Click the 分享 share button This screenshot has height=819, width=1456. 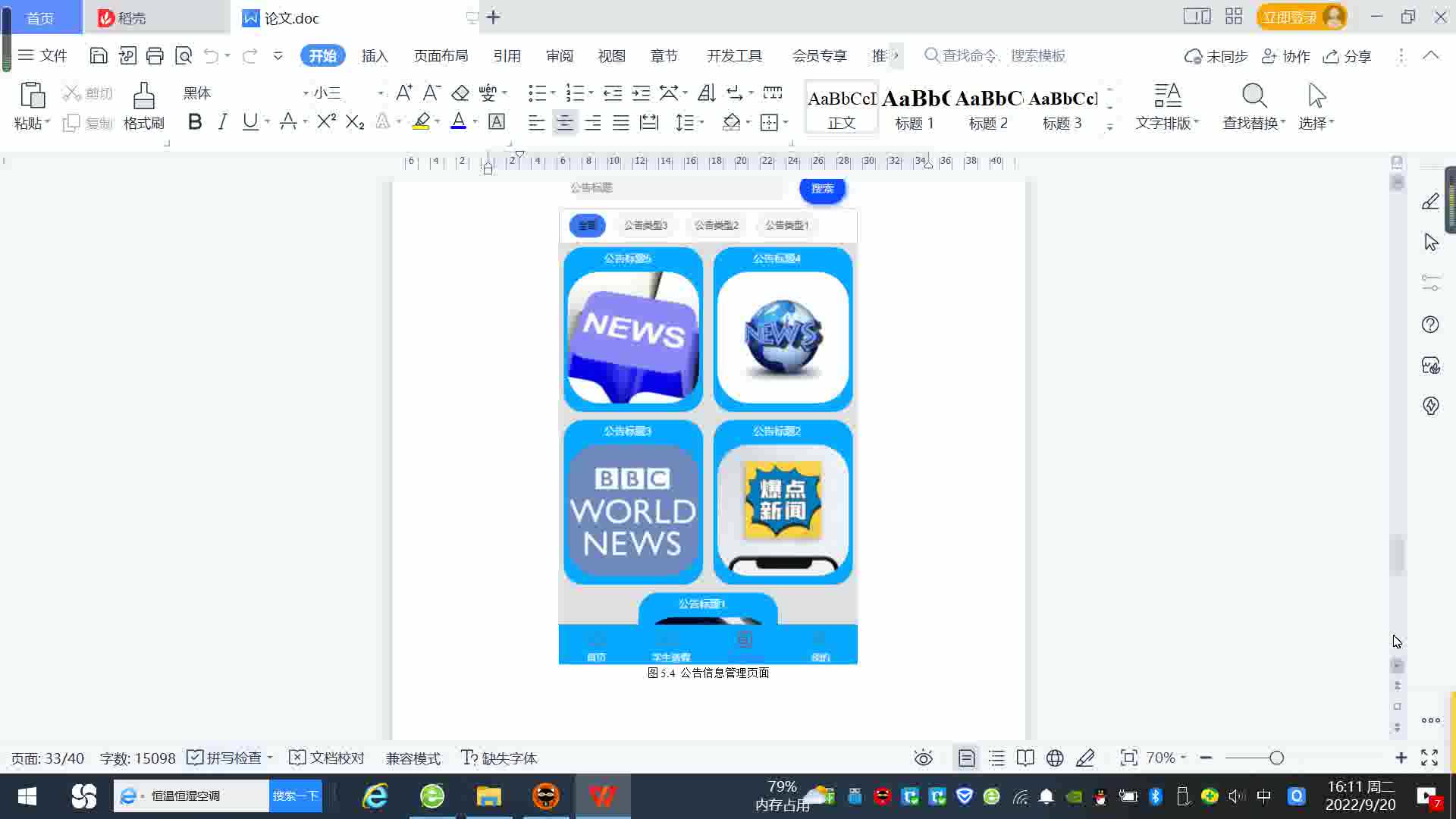[x=1348, y=56]
